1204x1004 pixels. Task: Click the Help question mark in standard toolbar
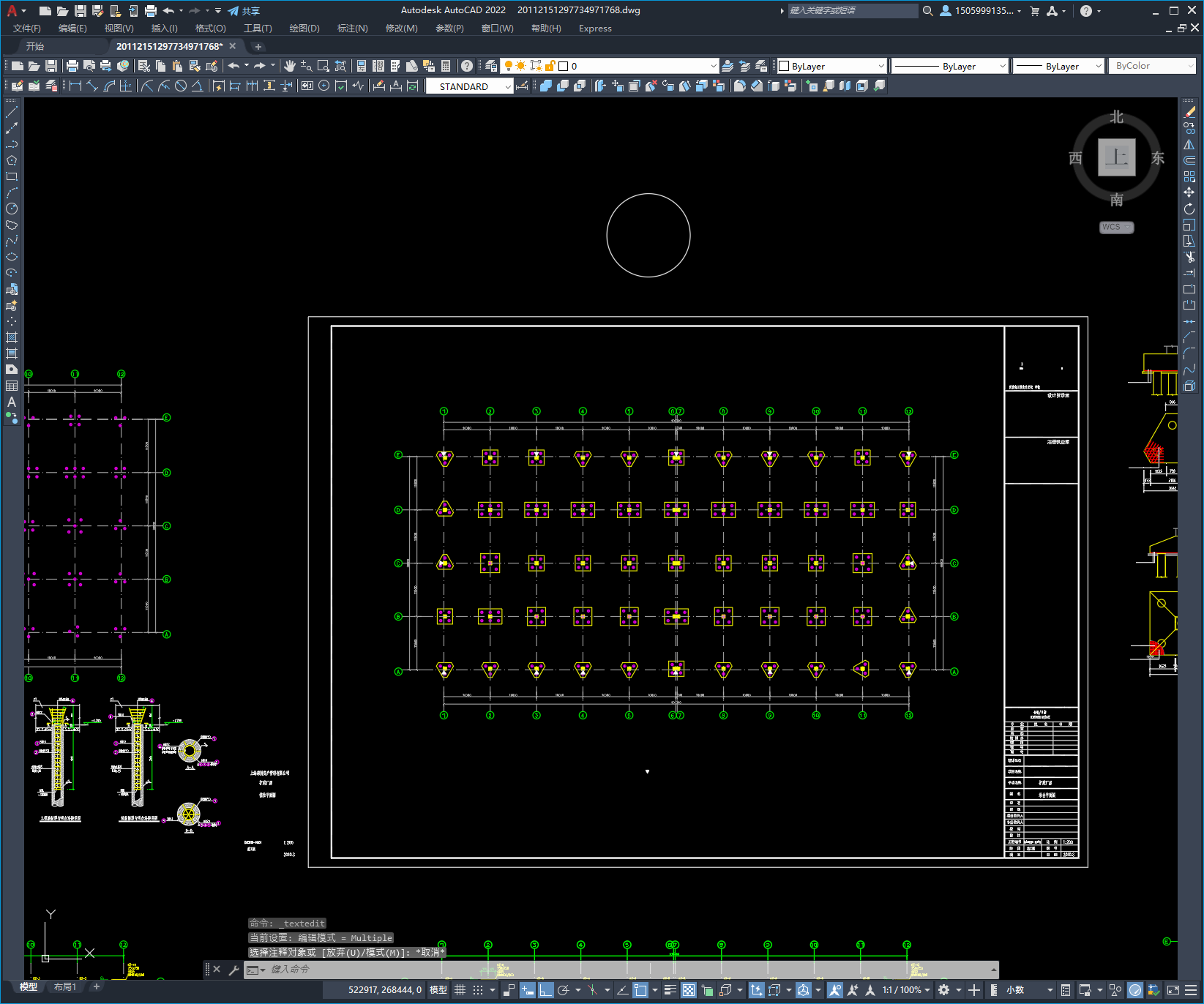[467, 66]
